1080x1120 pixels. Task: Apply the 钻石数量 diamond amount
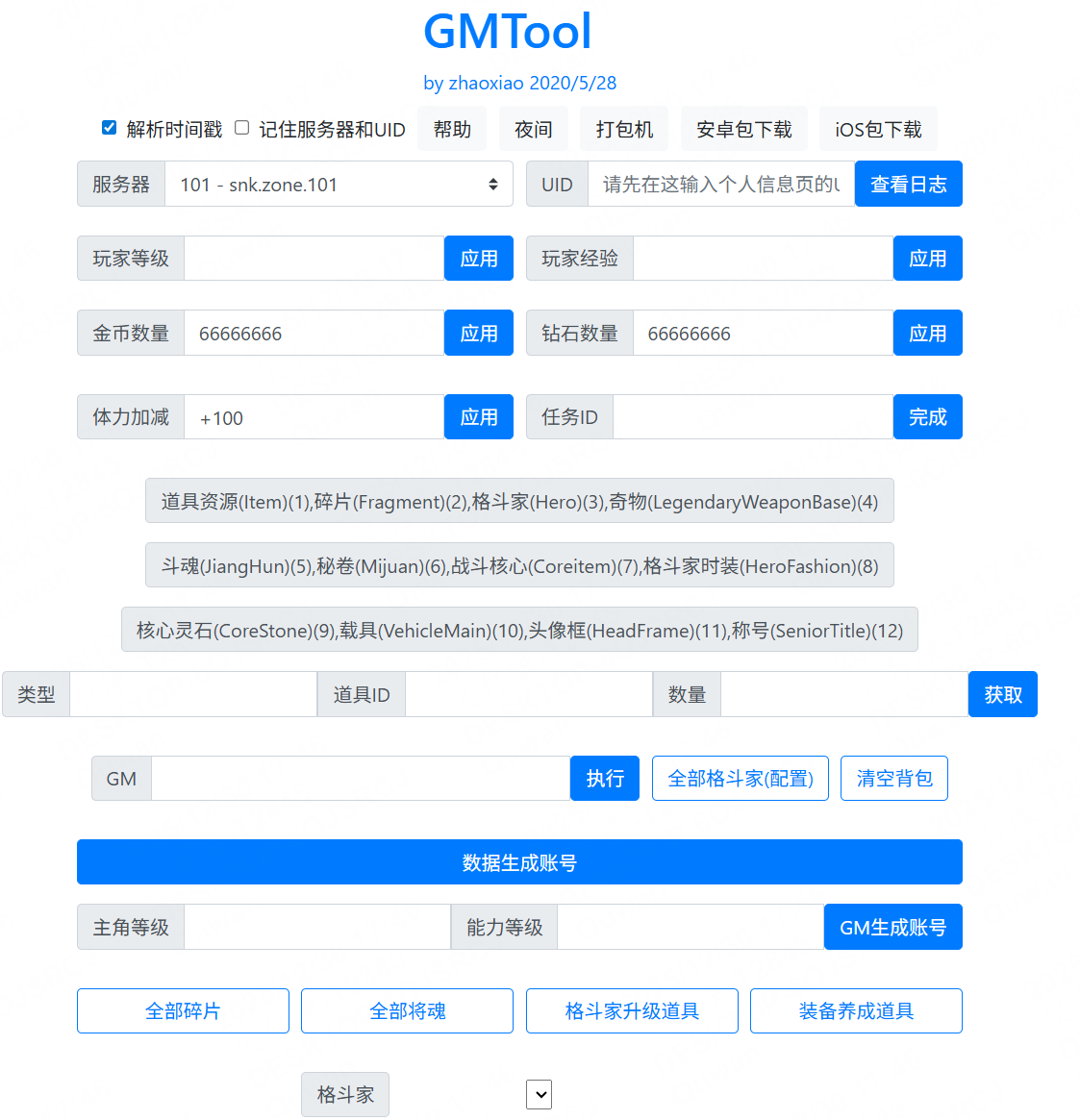click(x=927, y=332)
